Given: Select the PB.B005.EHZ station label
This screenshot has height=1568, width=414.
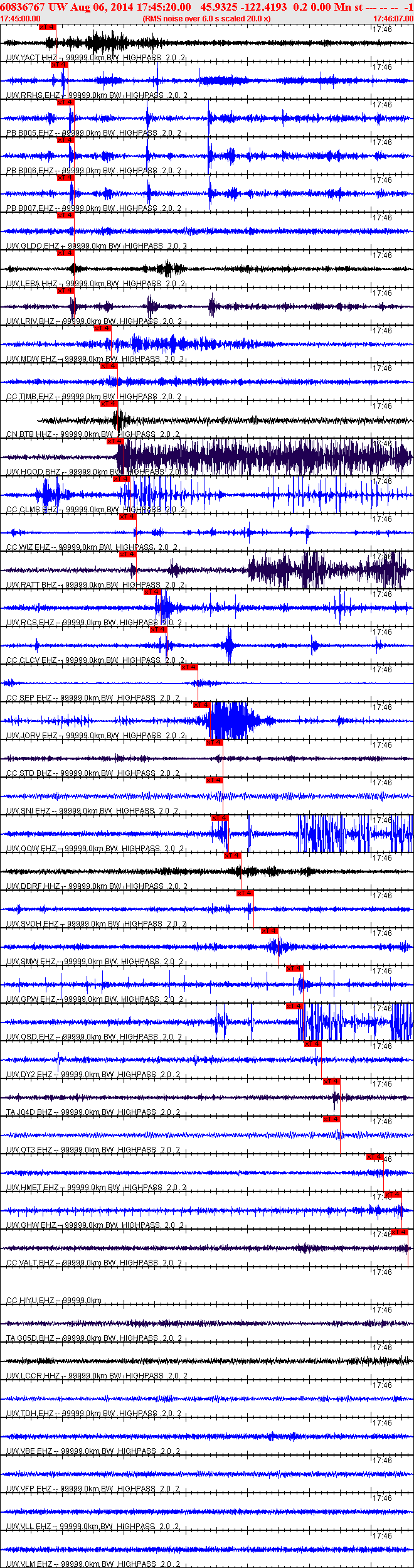Looking at the screenshot, I should (30, 133).
